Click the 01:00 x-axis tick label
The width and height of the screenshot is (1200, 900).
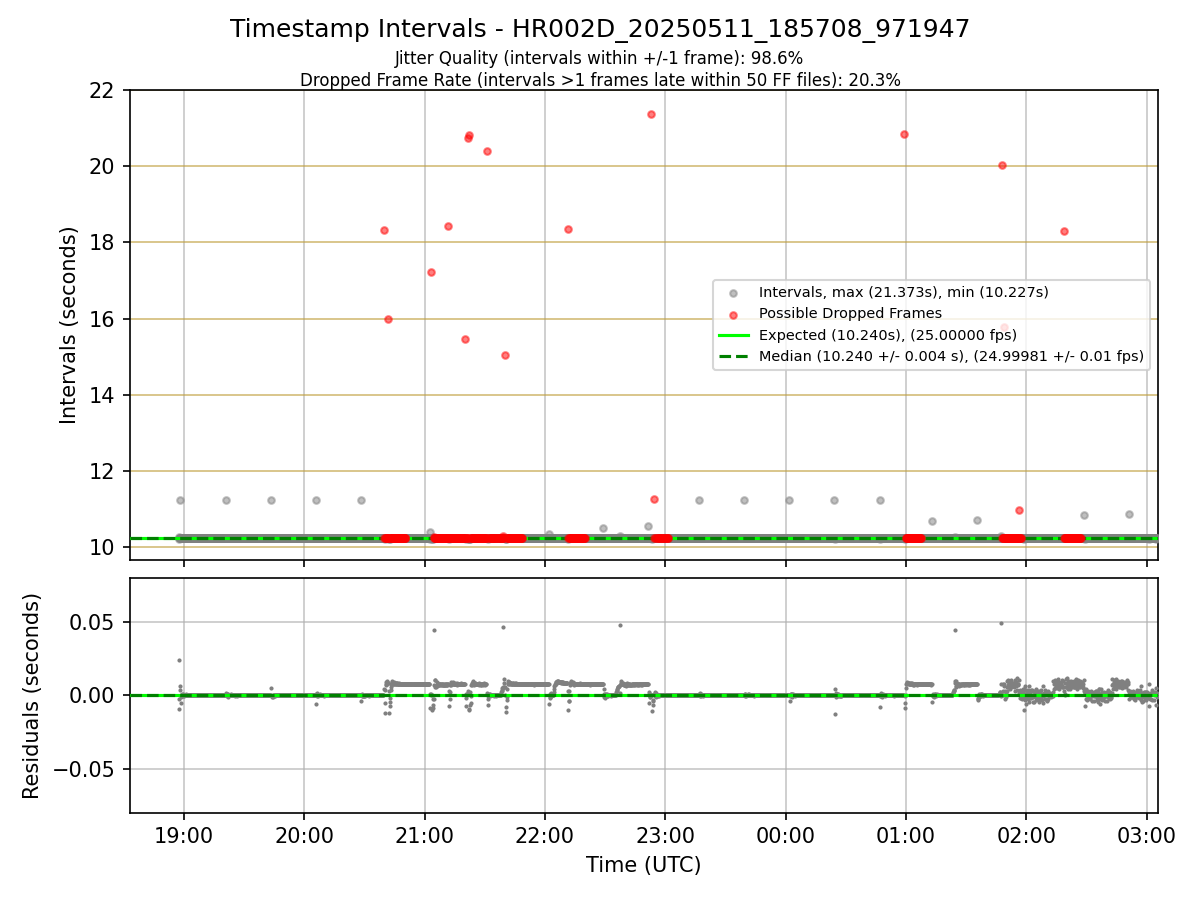click(x=906, y=834)
